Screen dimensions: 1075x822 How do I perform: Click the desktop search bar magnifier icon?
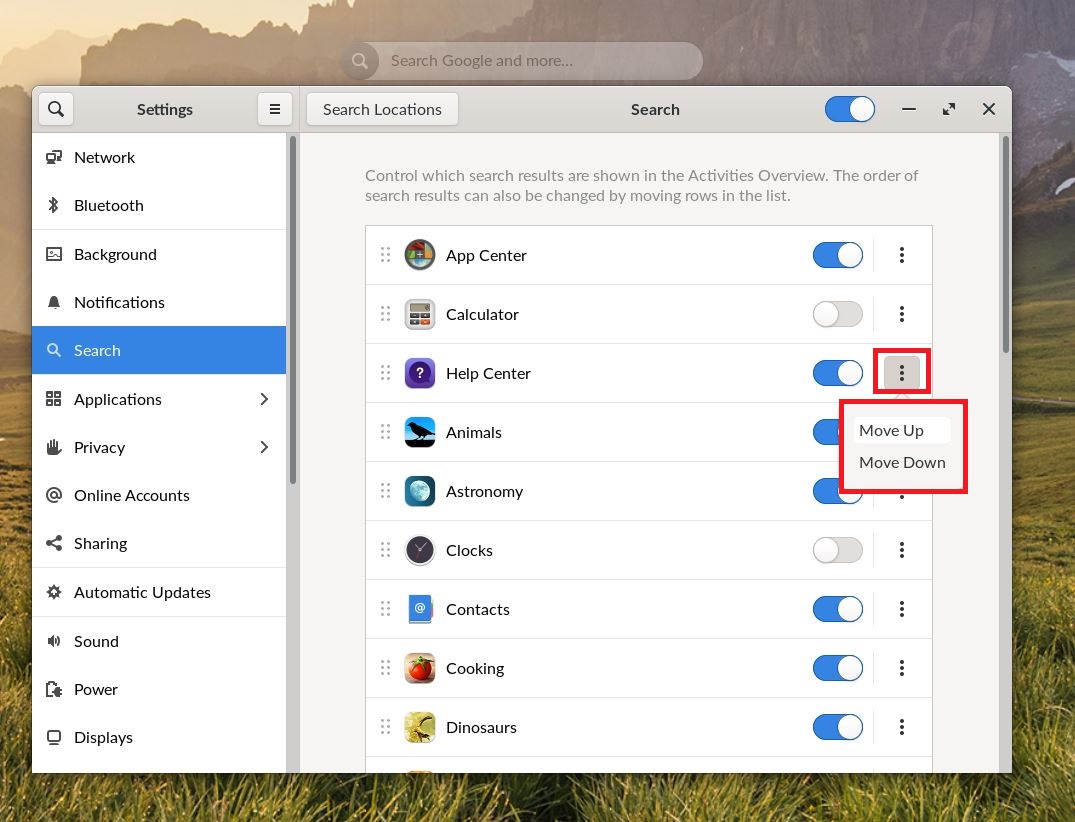360,60
